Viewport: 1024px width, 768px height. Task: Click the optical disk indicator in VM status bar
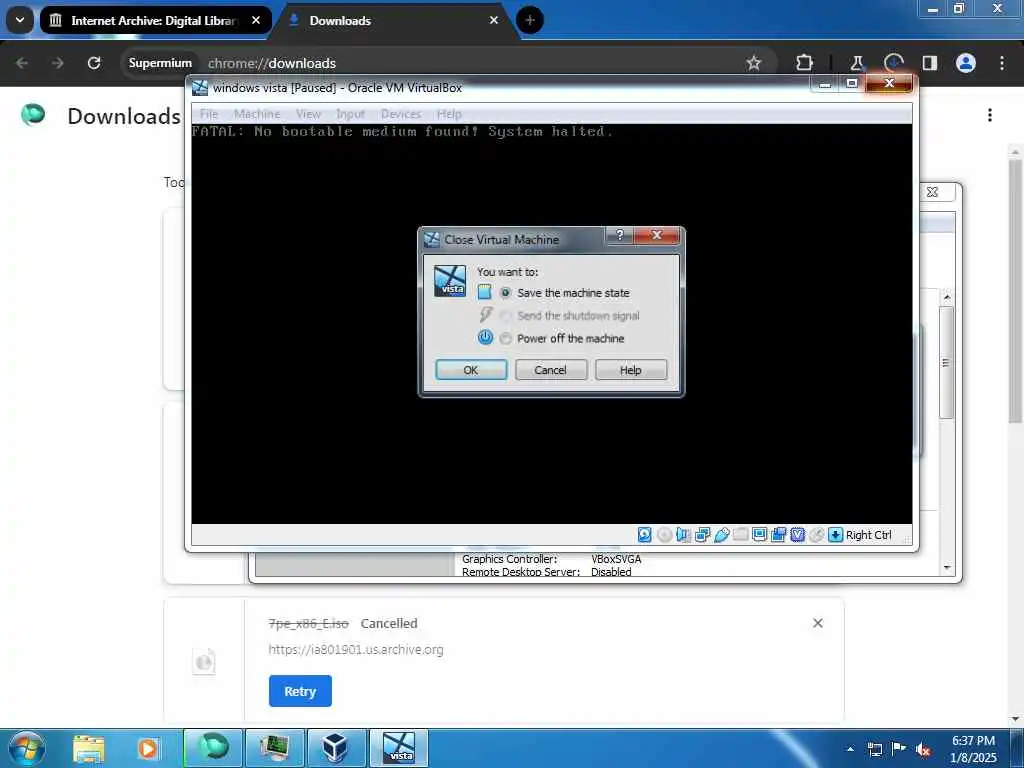pos(664,535)
